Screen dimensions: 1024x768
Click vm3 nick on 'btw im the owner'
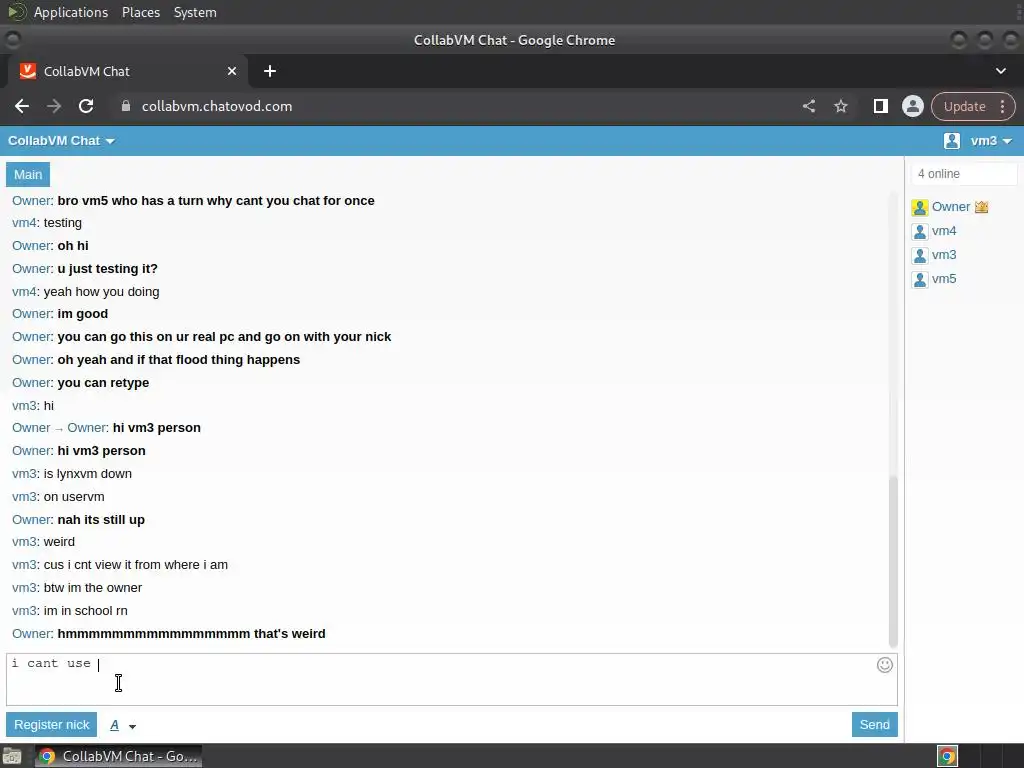pos(24,588)
